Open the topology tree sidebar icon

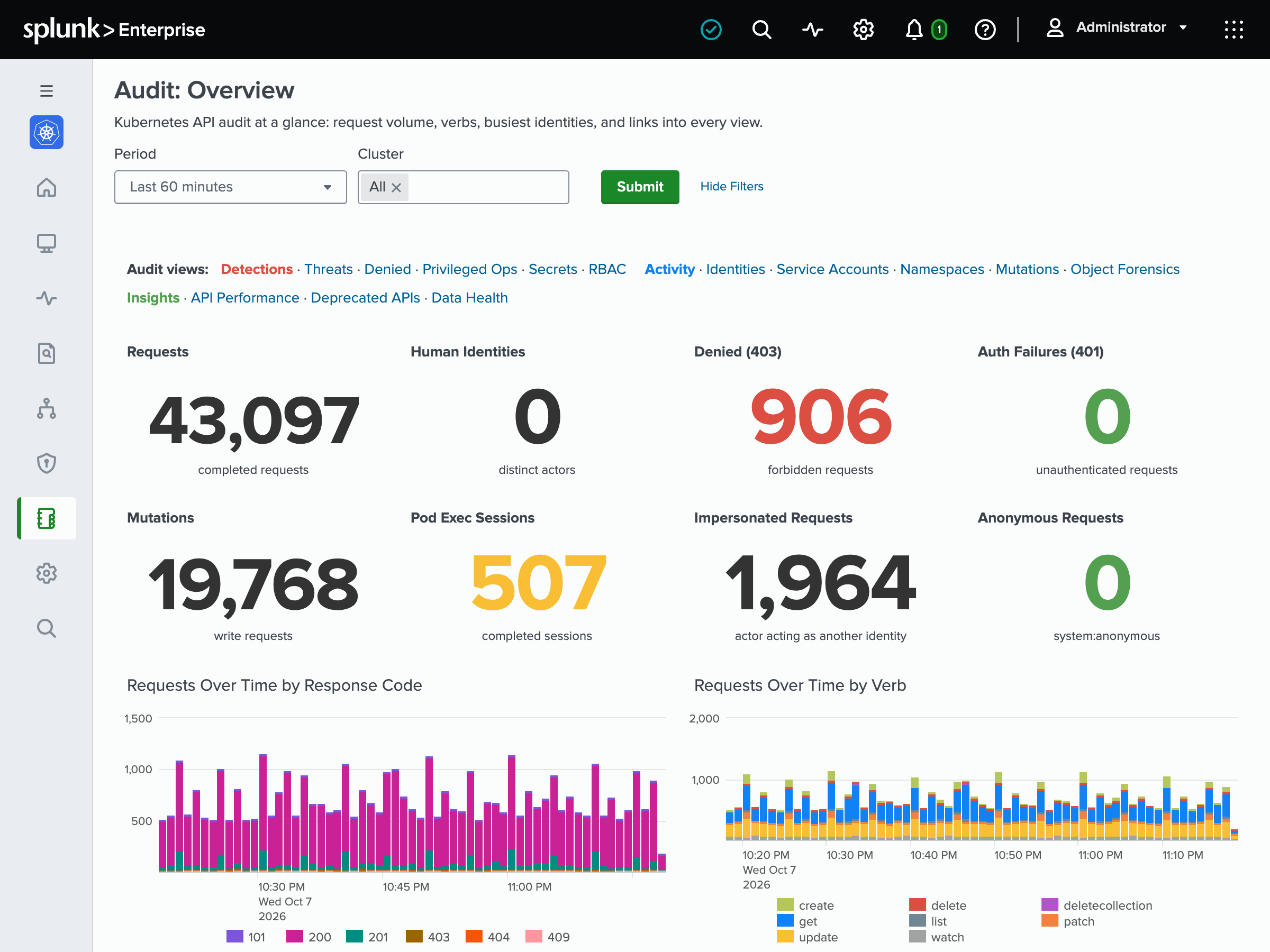47,408
